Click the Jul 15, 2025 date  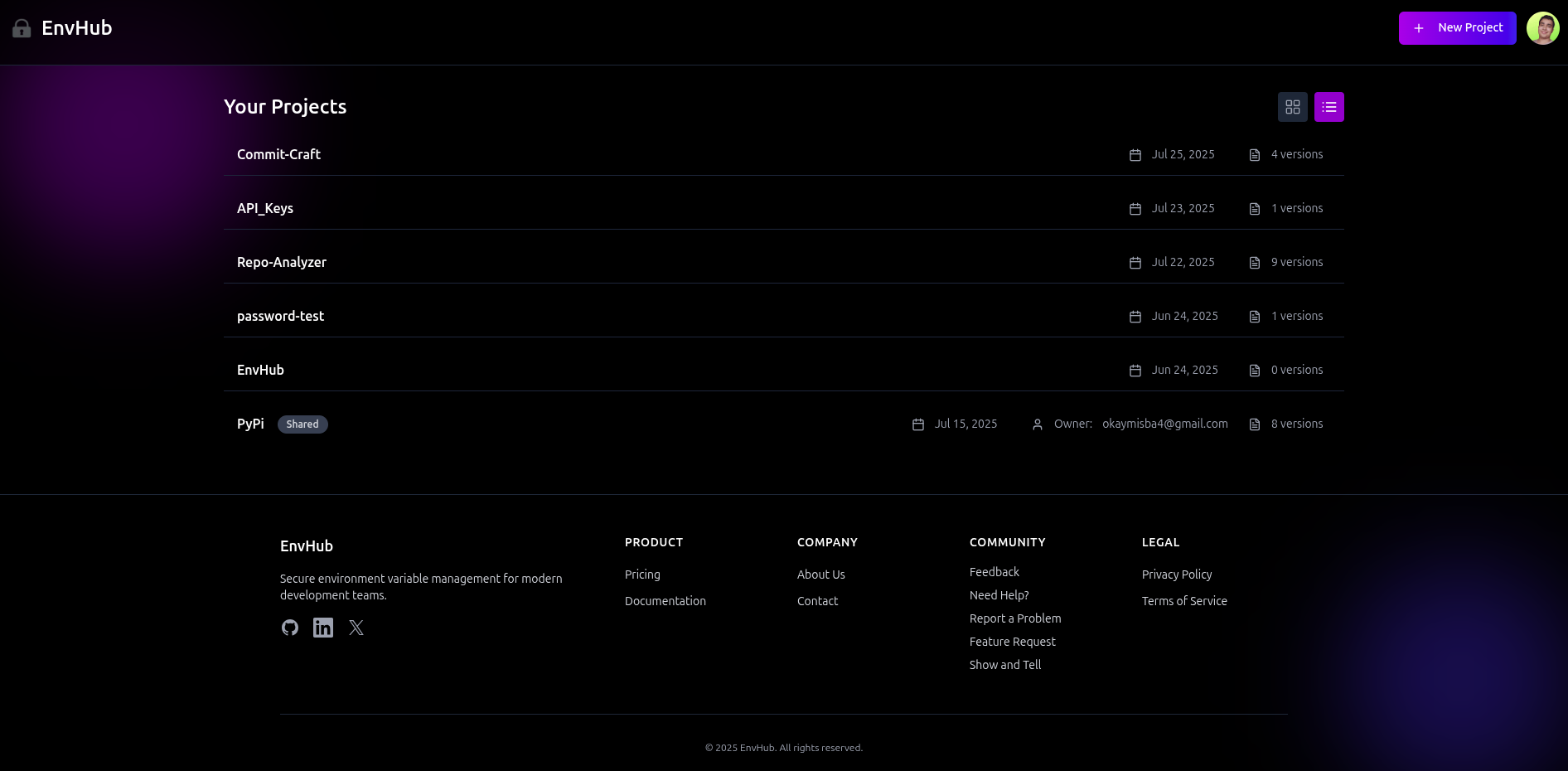[966, 424]
